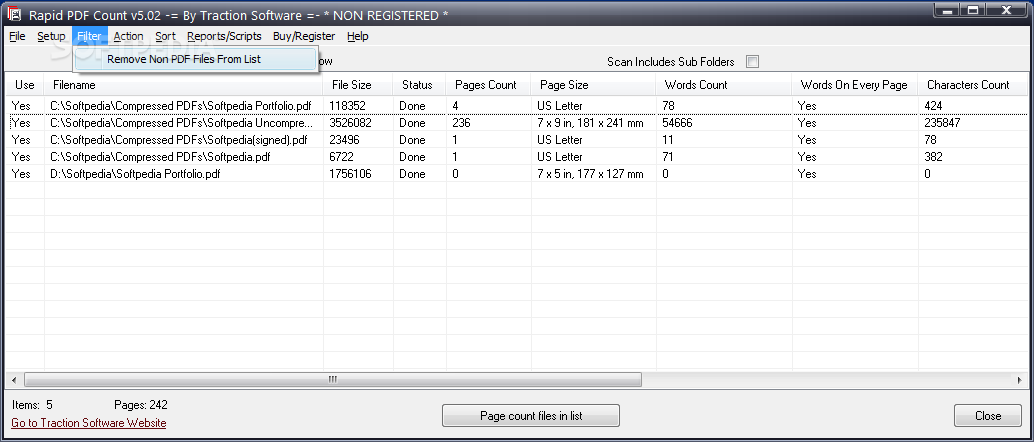Click the Items: 5 status label
Viewport: 1034px width, 442px height.
32,405
